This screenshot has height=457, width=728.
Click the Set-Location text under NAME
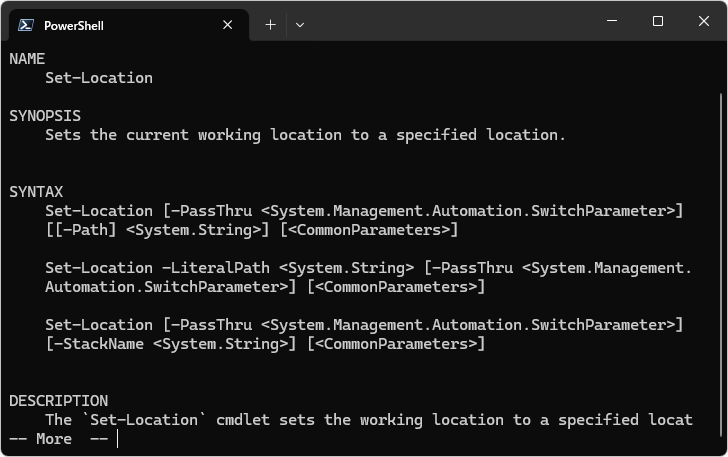99,78
